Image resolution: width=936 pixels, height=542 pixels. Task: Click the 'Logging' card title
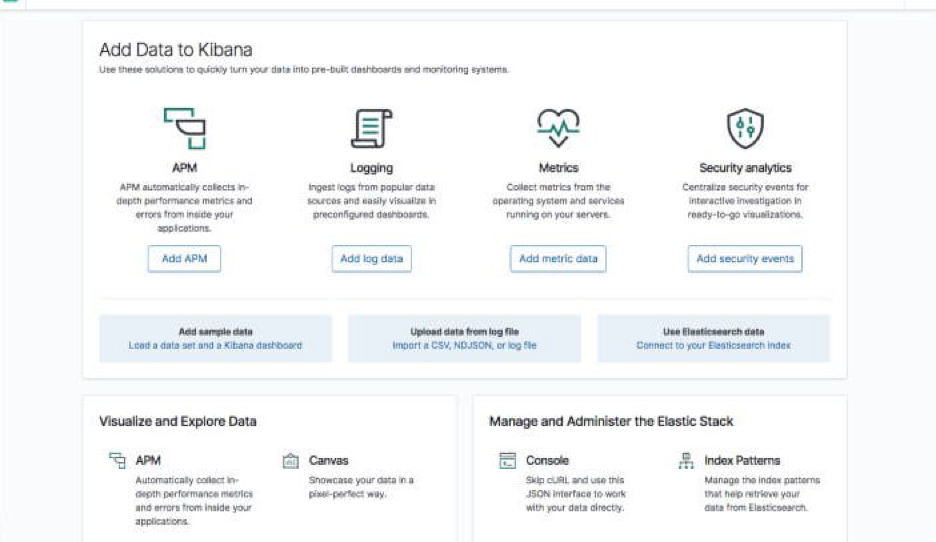pyautogui.click(x=371, y=168)
